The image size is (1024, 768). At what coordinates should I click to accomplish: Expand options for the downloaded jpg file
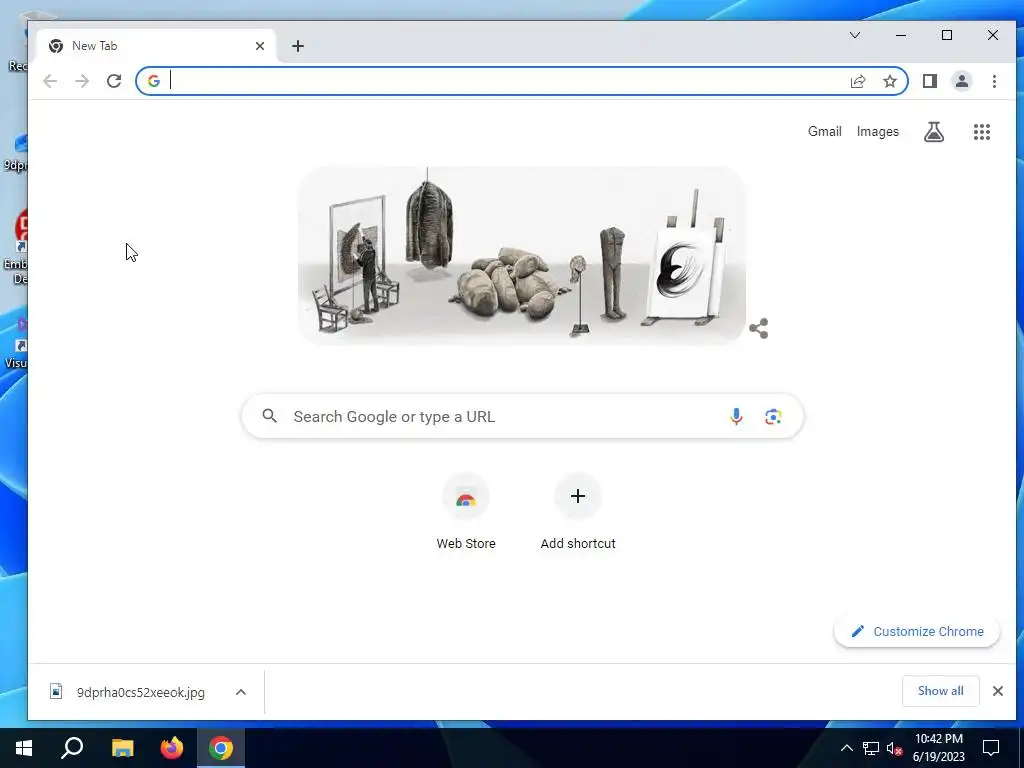241,692
